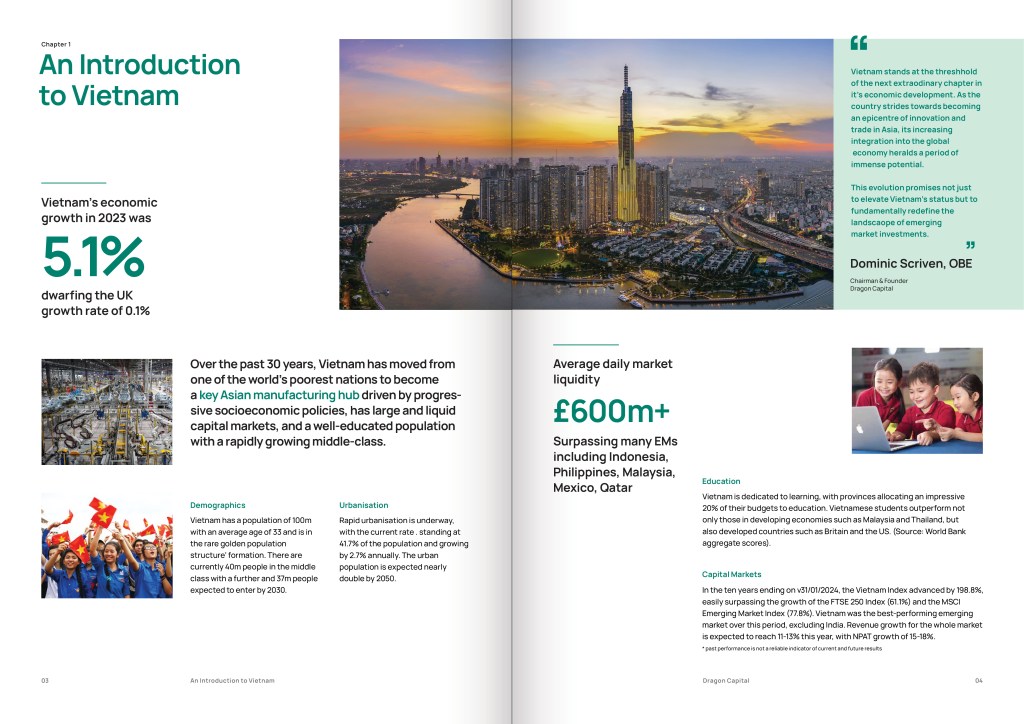
Task: Click the "Average daily market liquidity" heading
Action: (x=612, y=372)
